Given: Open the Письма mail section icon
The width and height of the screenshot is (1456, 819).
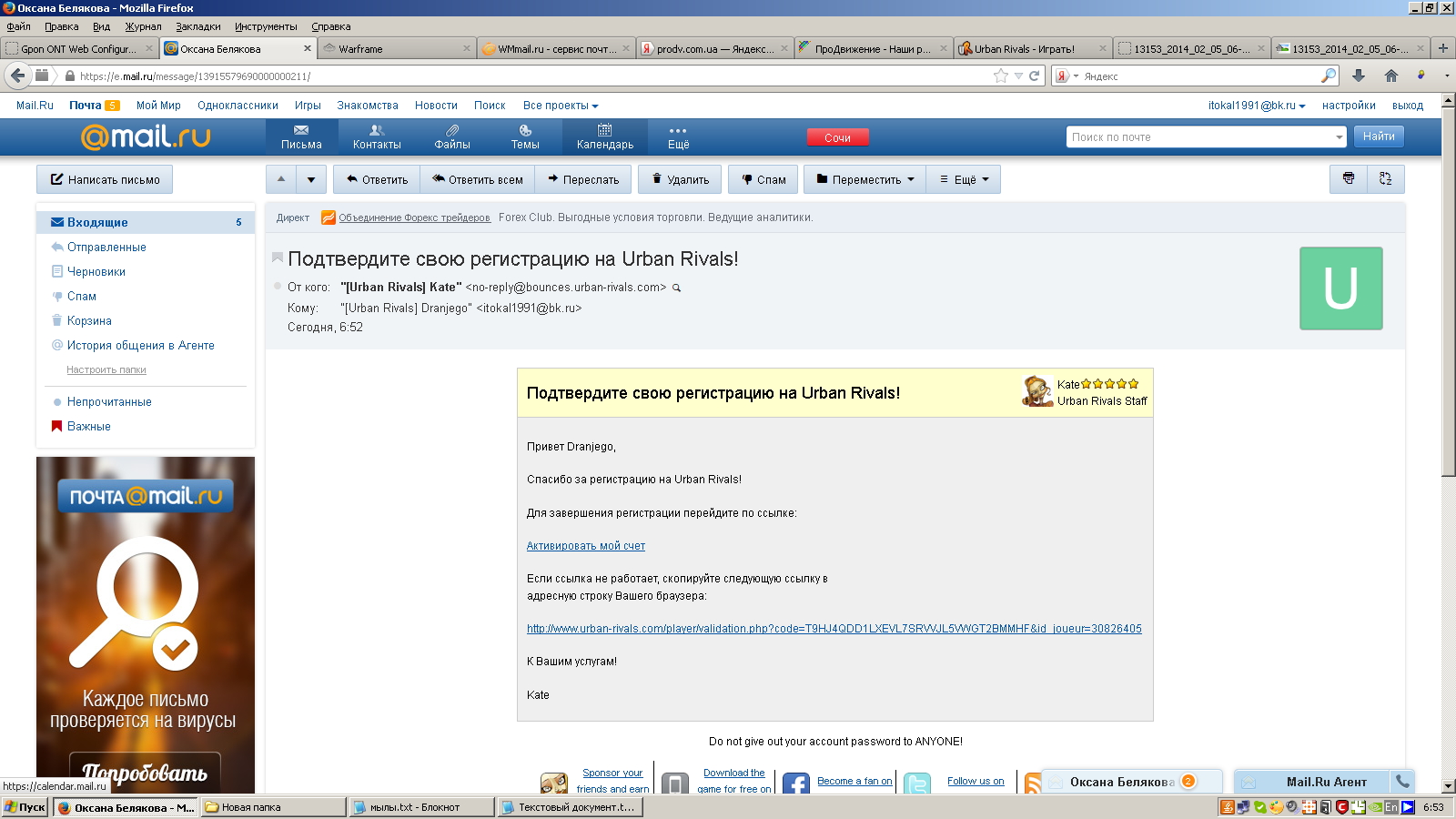Looking at the screenshot, I should tap(301, 136).
